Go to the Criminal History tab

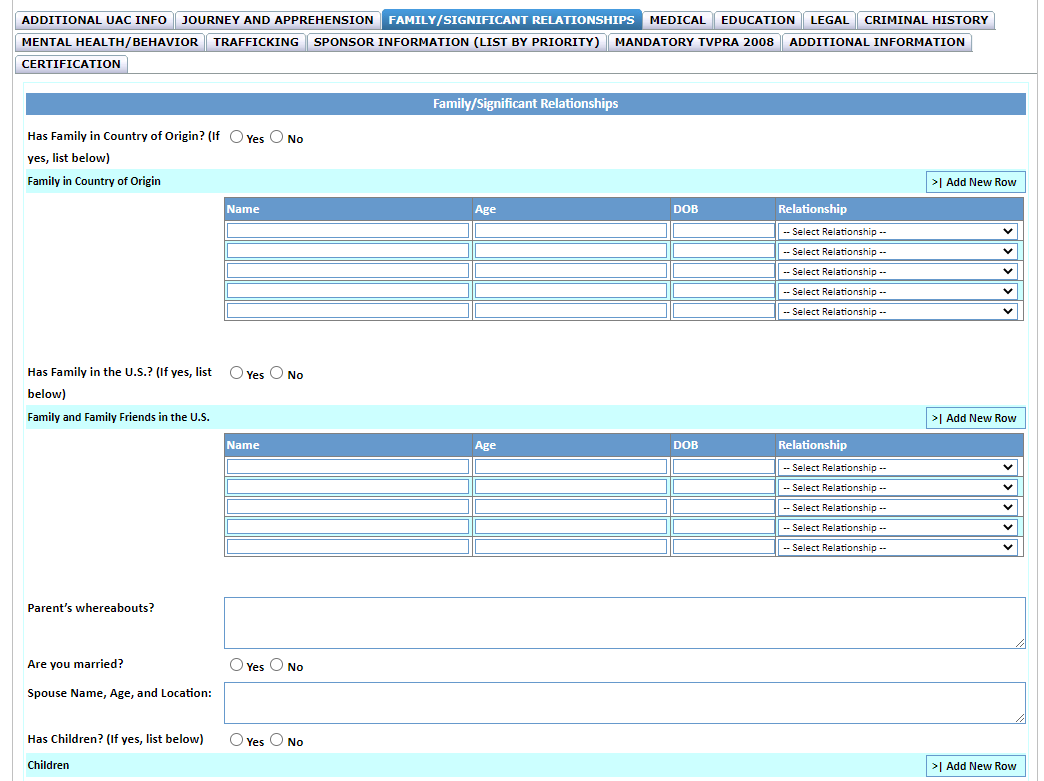[925, 20]
